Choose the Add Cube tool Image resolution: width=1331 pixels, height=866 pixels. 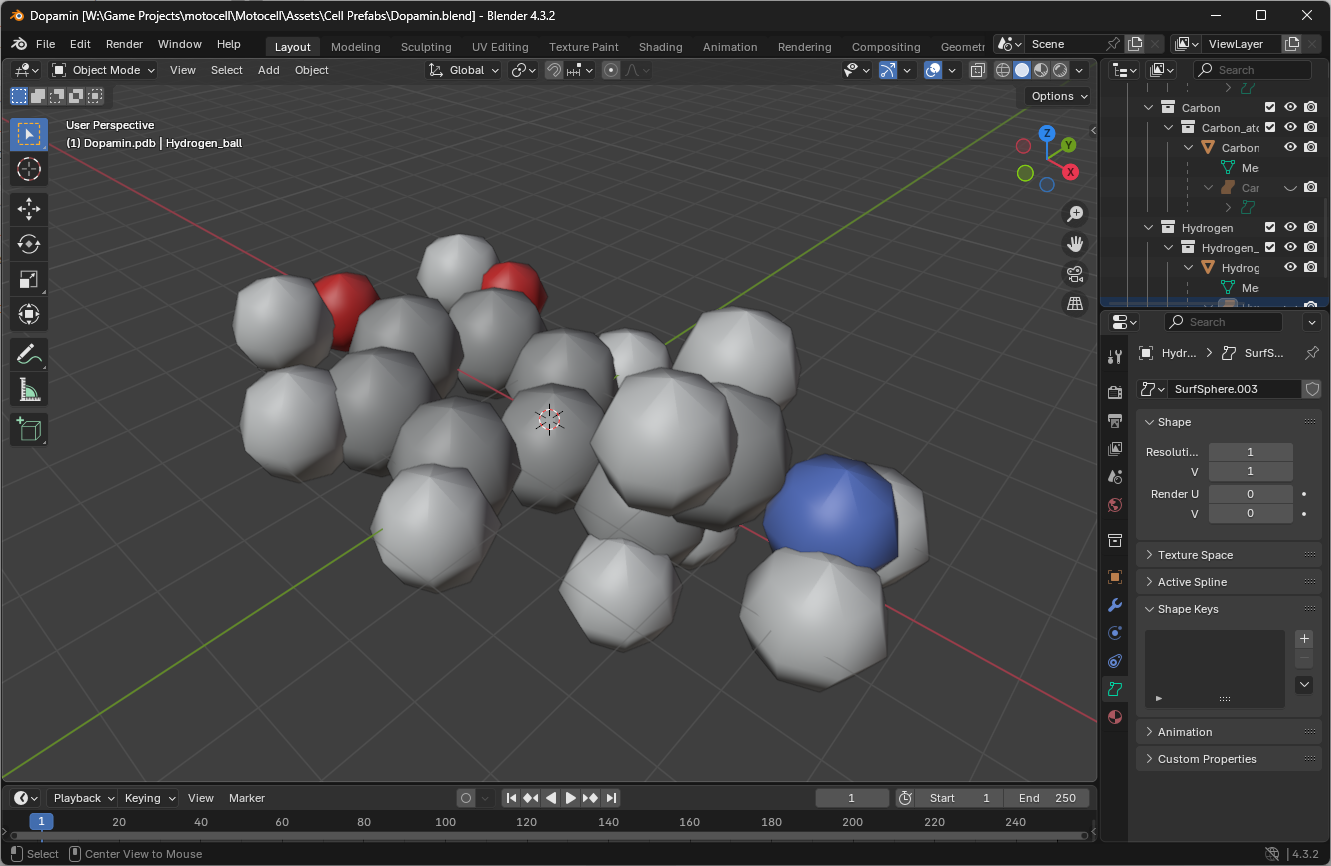tap(29, 430)
